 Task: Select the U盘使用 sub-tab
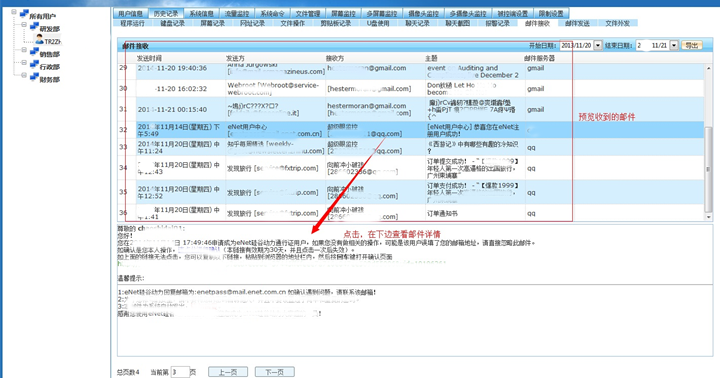click(378, 23)
